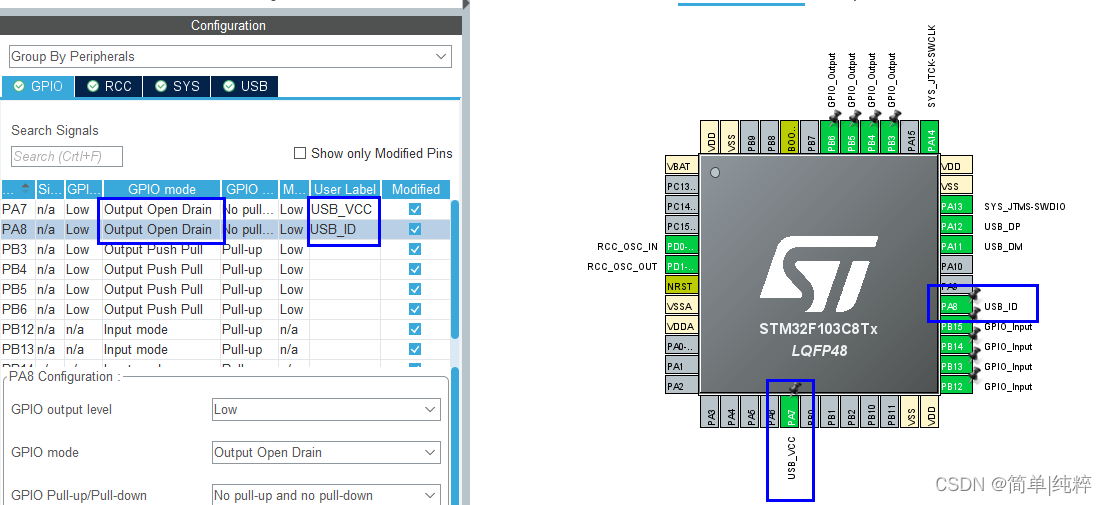Click the USB_VCC user label cell

[x=345, y=209]
